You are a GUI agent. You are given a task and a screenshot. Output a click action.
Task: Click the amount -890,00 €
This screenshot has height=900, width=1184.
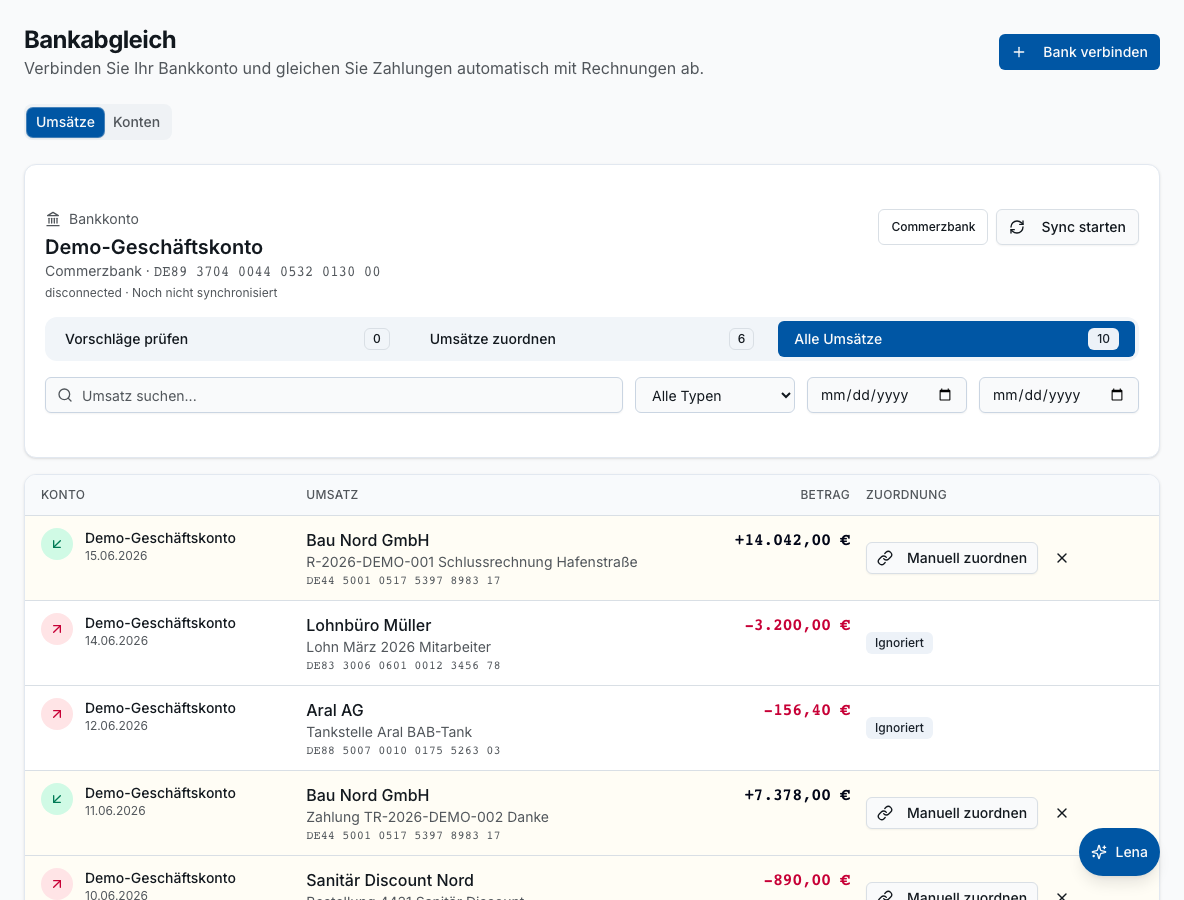pyautogui.click(x=806, y=880)
